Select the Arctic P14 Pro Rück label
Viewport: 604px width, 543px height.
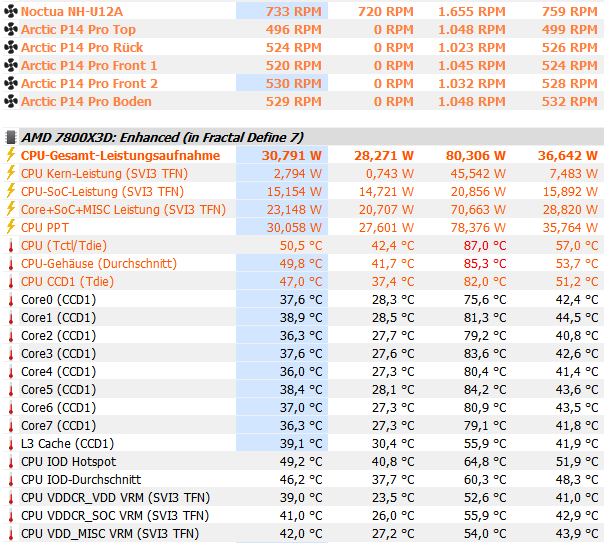(82, 47)
